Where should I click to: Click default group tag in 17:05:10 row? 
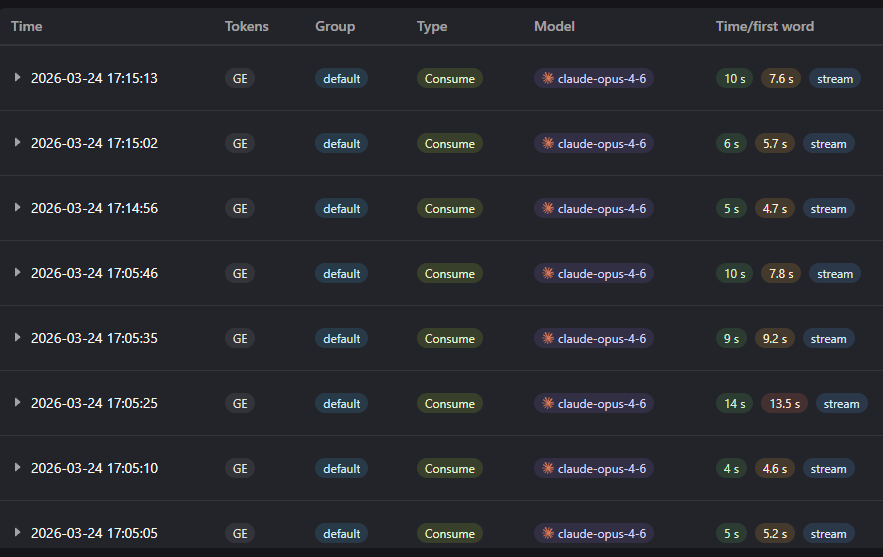pos(341,468)
